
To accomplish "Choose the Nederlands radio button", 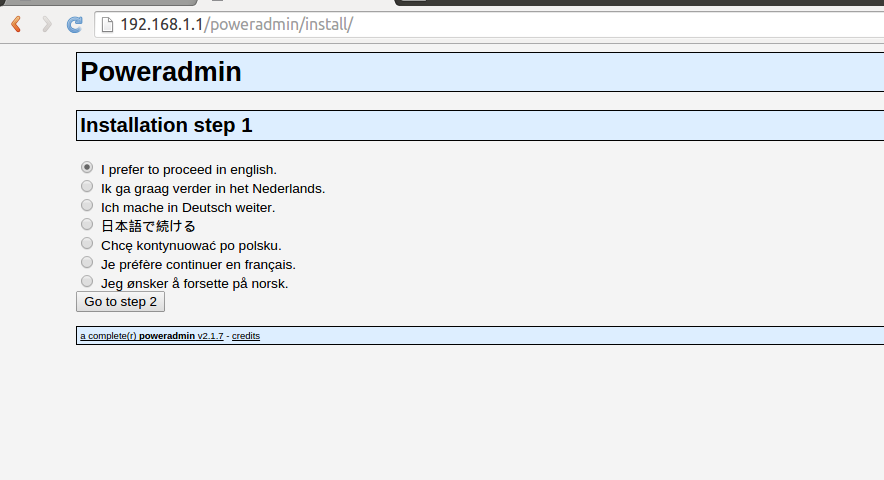I will tap(87, 186).
